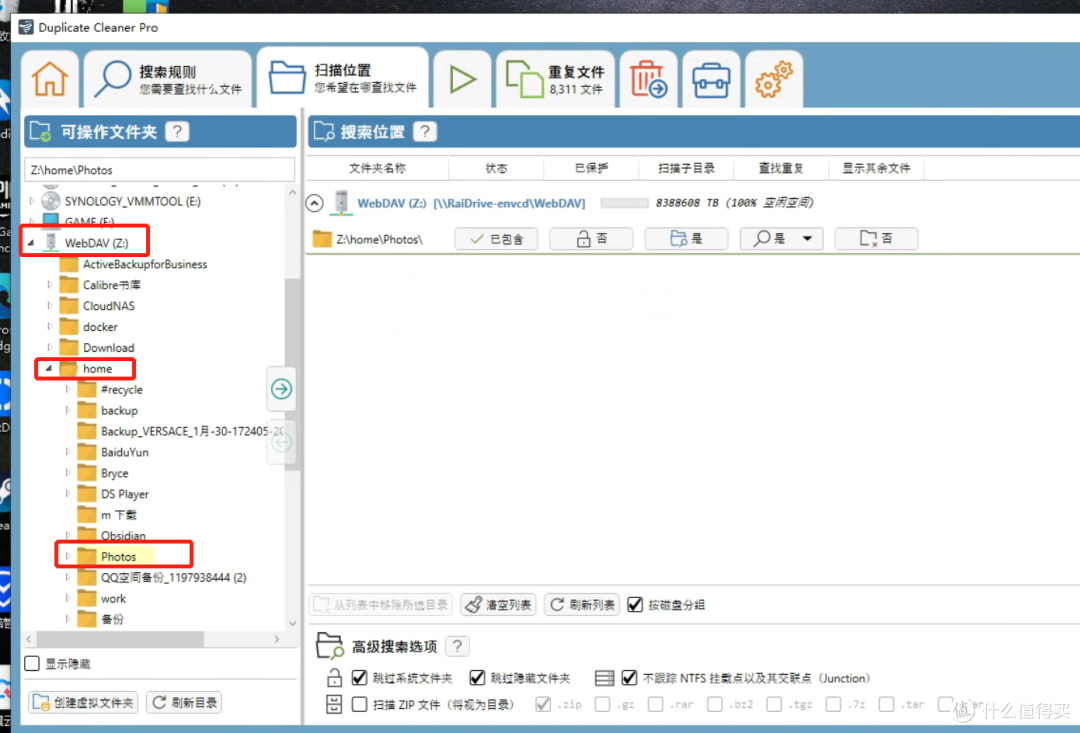
Task: Select the 备份 folder
Action: (112, 619)
